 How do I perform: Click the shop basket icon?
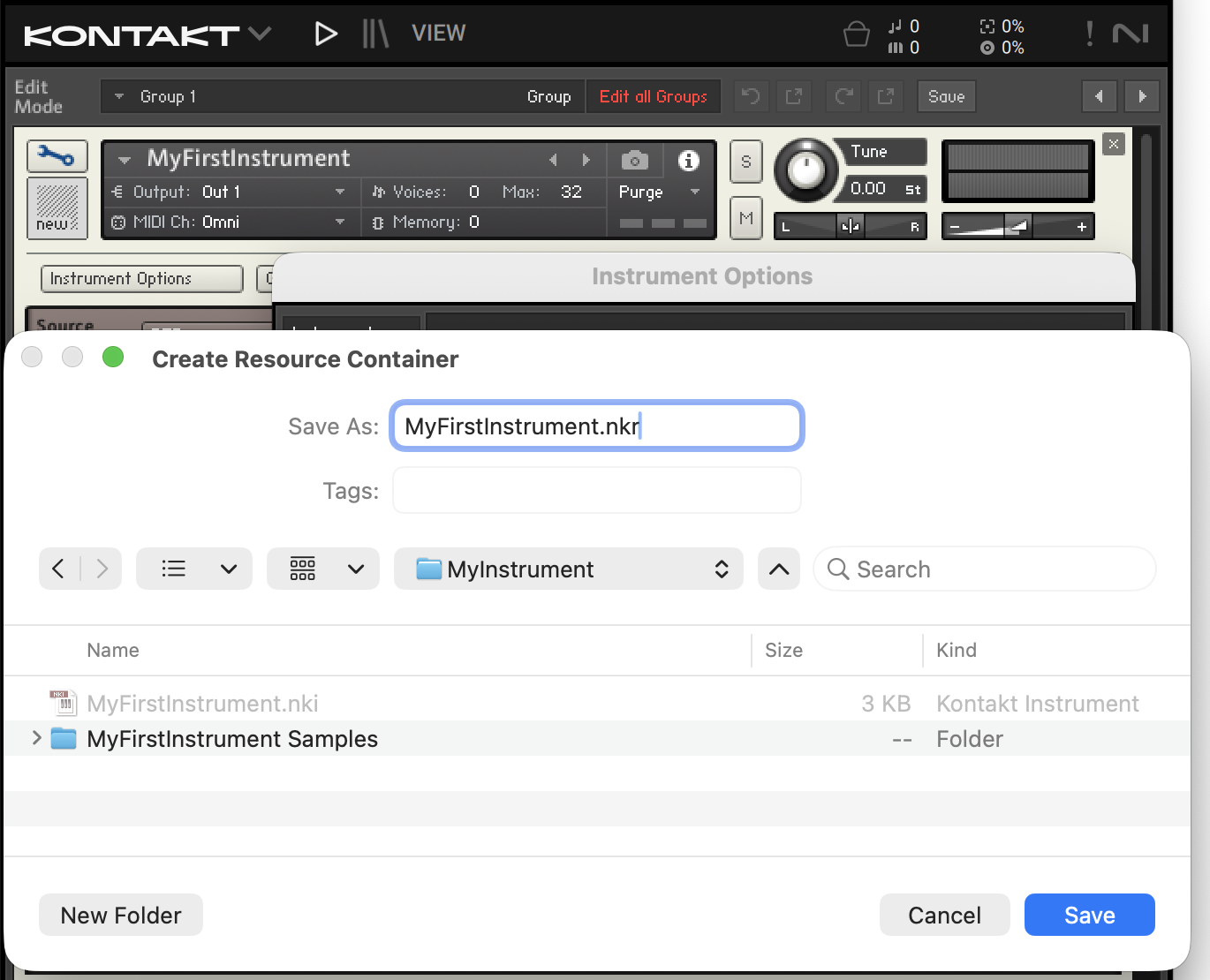pyautogui.click(x=856, y=34)
